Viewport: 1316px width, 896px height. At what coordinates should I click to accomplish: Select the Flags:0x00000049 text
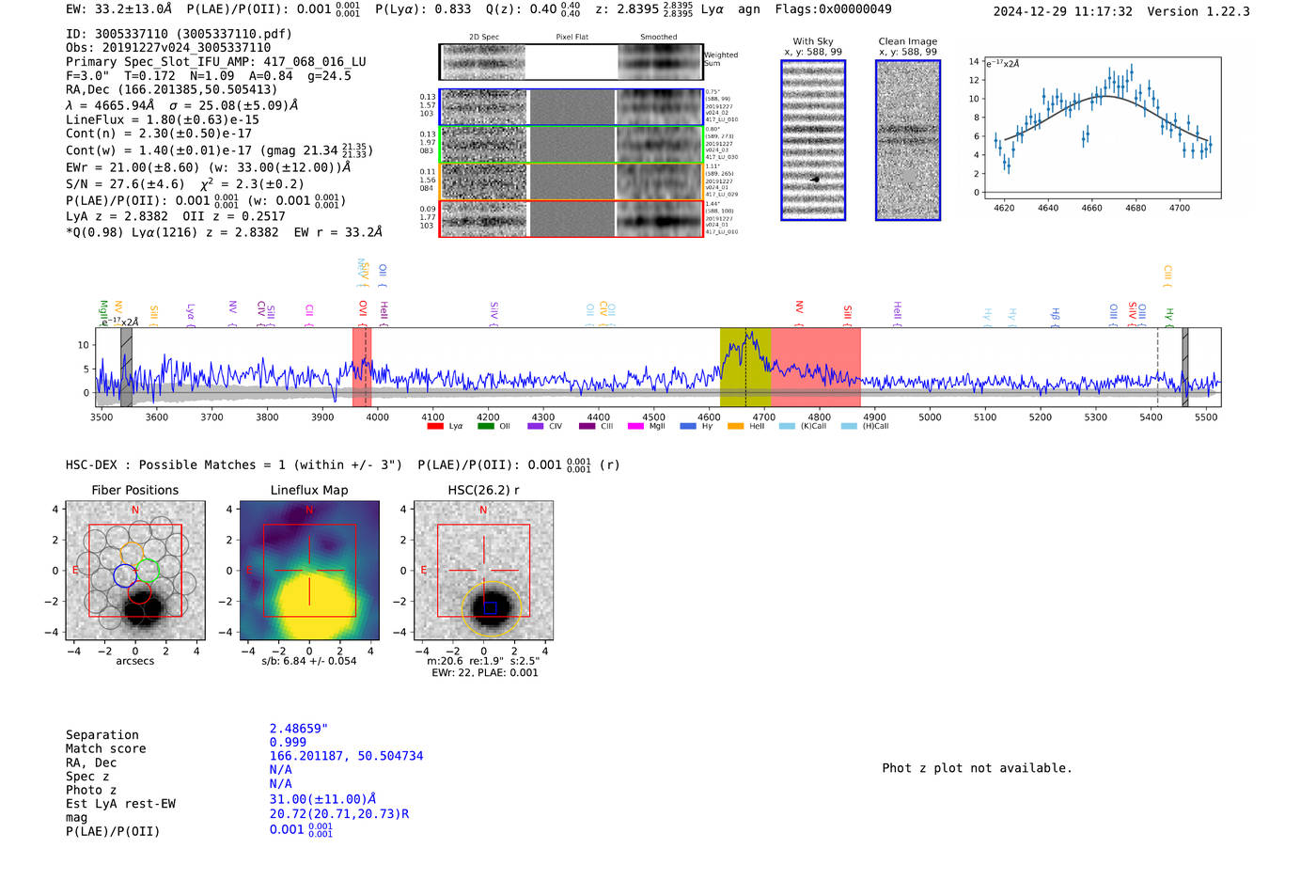pyautogui.click(x=833, y=8)
